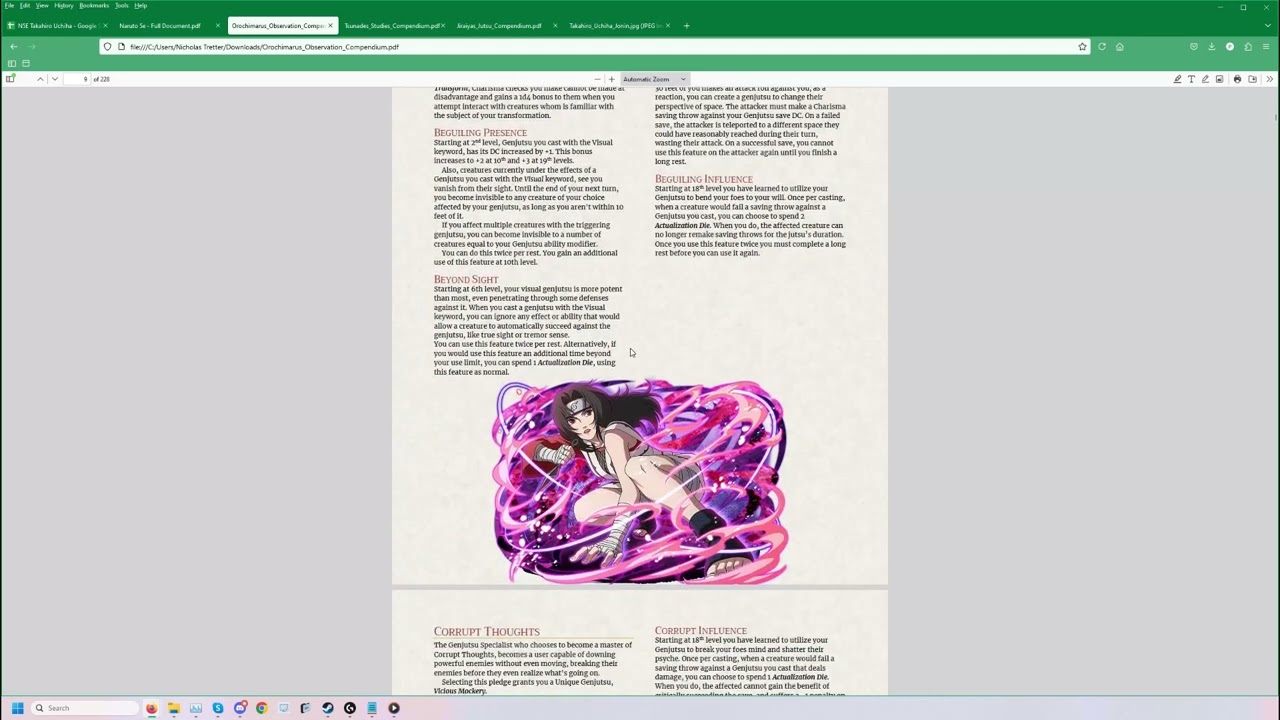Open a new browser tab

686,25
